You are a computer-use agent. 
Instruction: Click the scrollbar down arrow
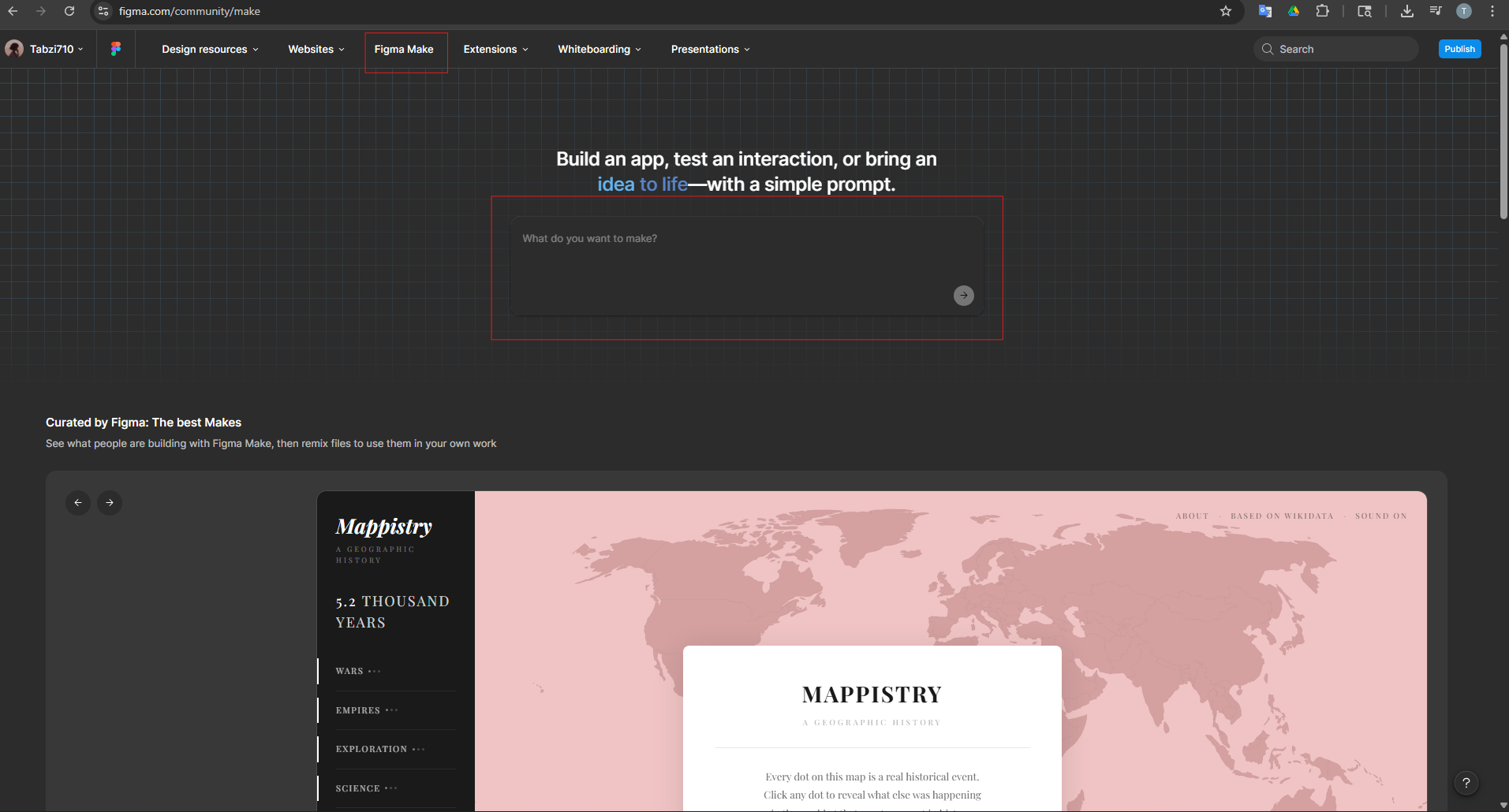[1503, 806]
